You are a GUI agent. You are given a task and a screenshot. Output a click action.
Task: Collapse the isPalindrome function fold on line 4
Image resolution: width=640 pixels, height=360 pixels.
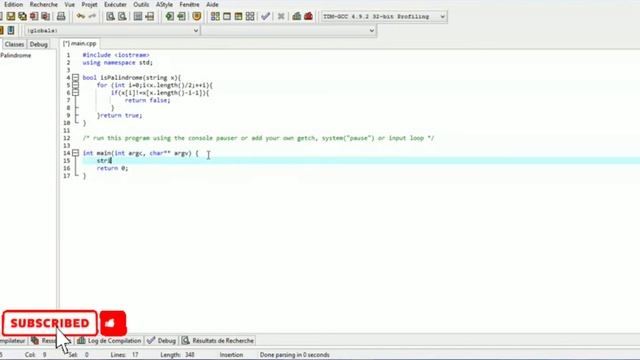(x=76, y=78)
